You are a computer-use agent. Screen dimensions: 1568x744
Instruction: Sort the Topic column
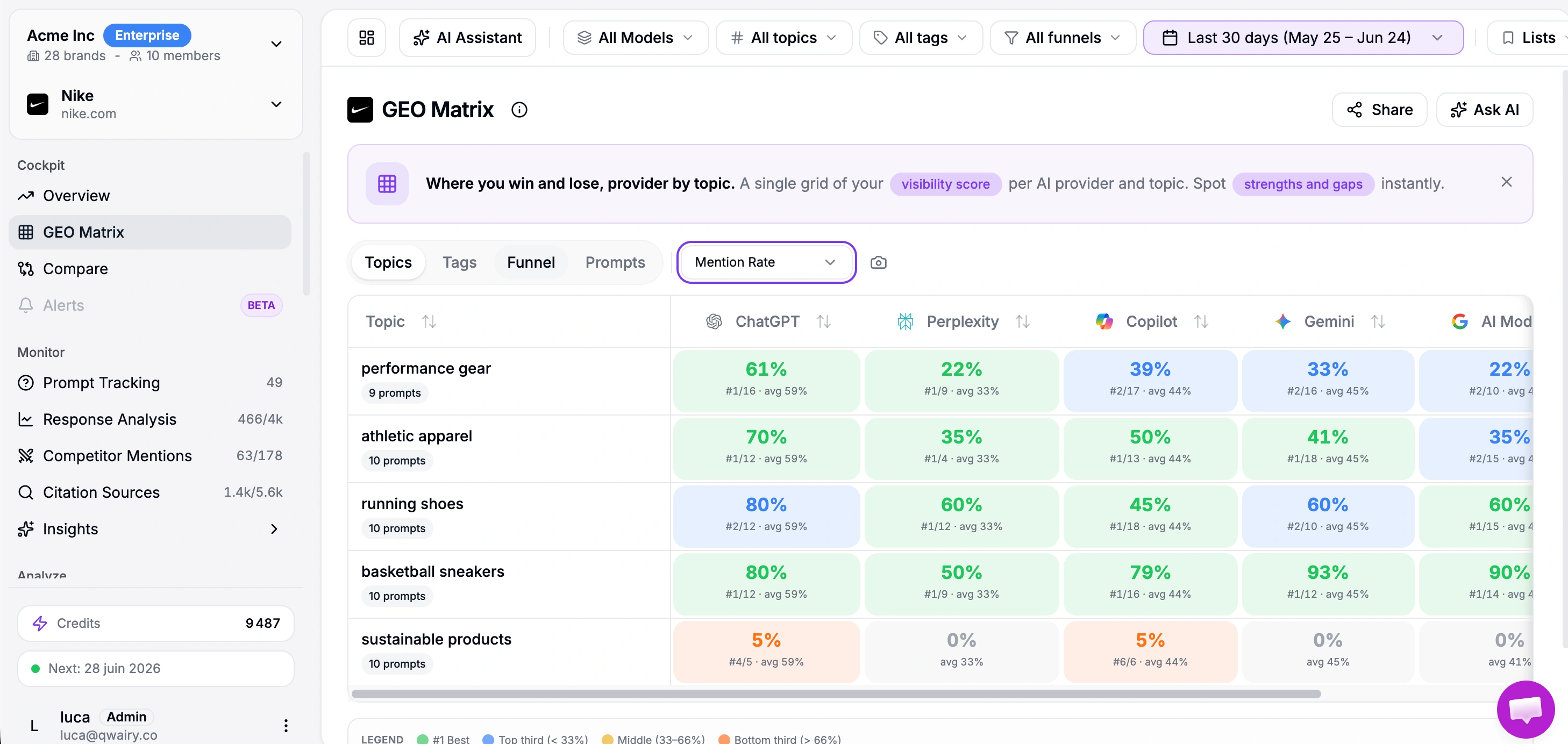pyautogui.click(x=429, y=321)
